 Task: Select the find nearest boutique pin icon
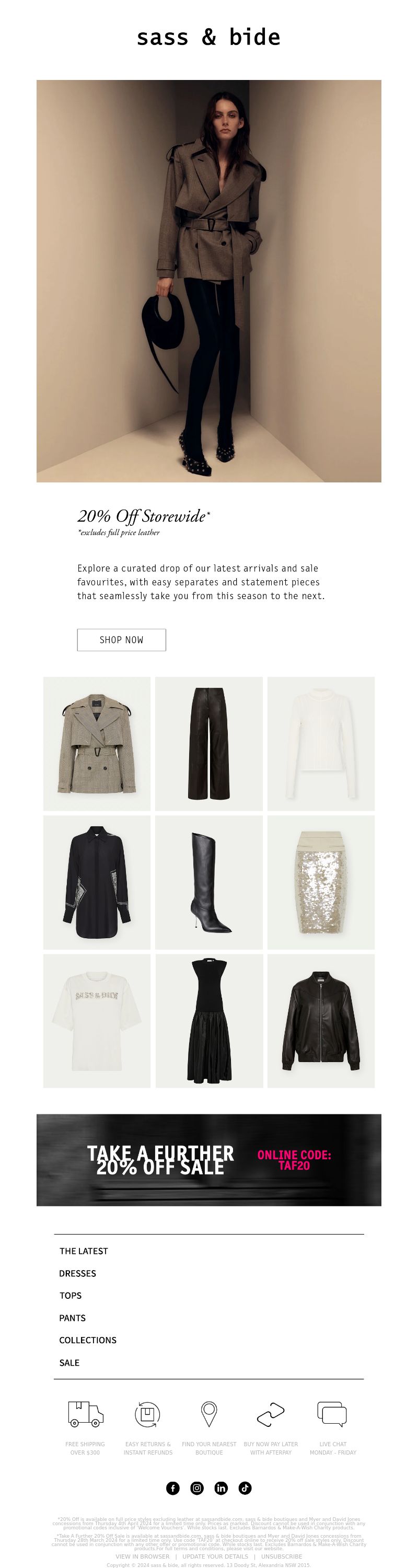pyautogui.click(x=210, y=1414)
